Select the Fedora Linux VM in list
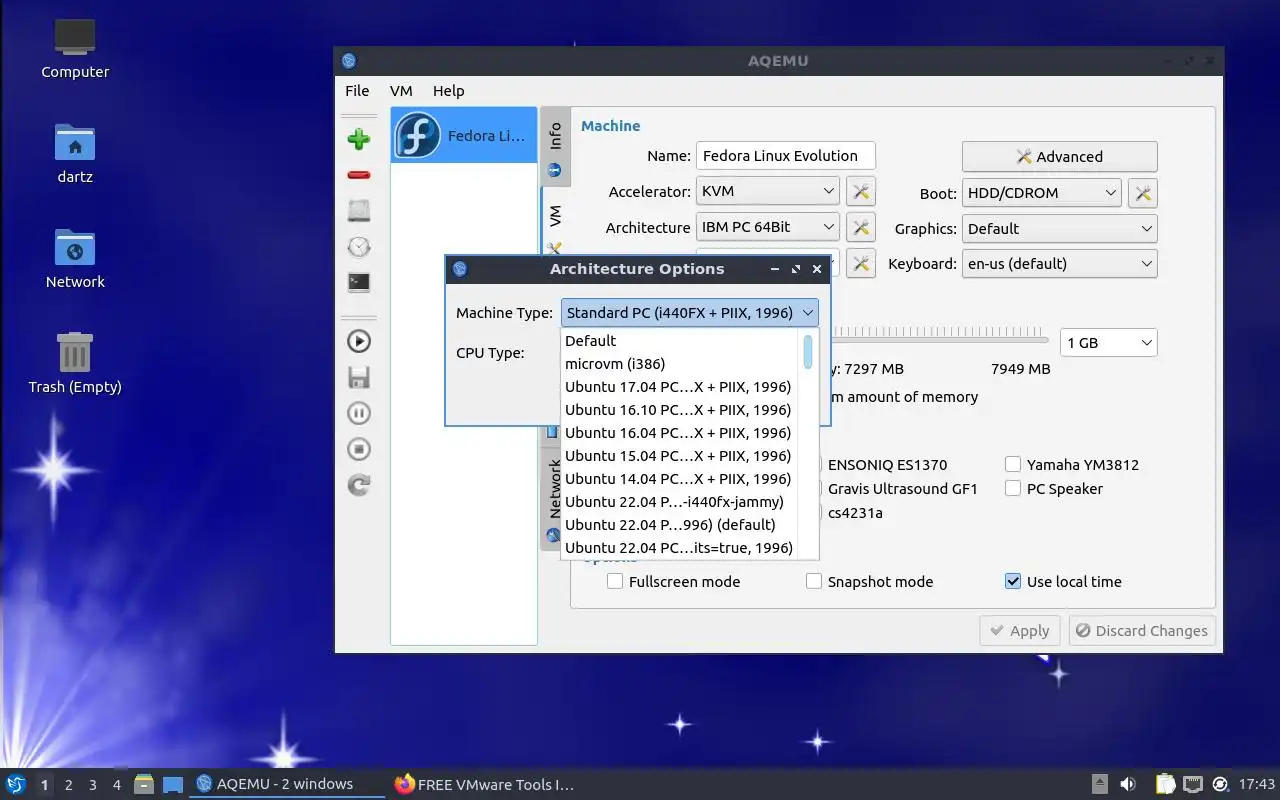The image size is (1280, 800). [x=464, y=135]
